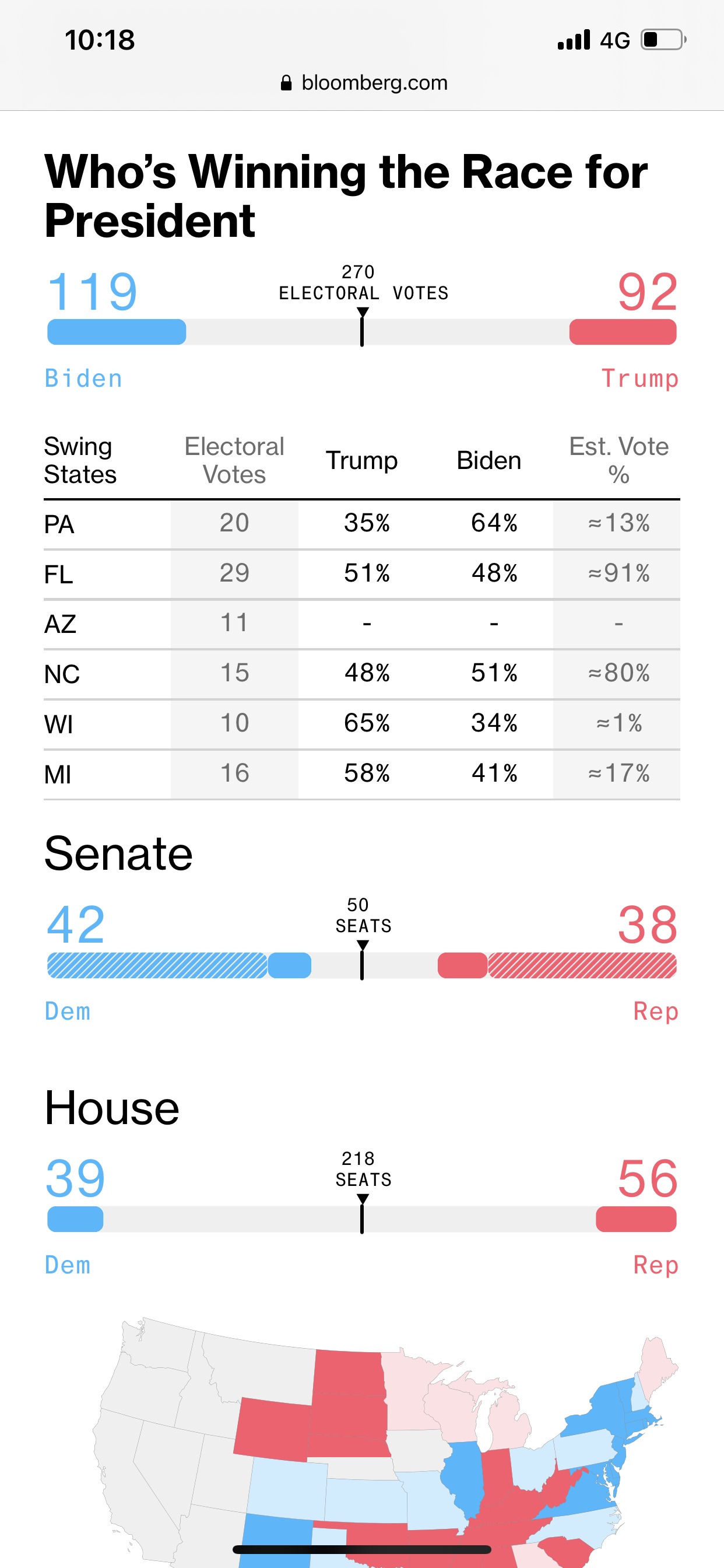Tap the cellular signal strength icon
Screen dimensions: 724x1568
[574, 40]
